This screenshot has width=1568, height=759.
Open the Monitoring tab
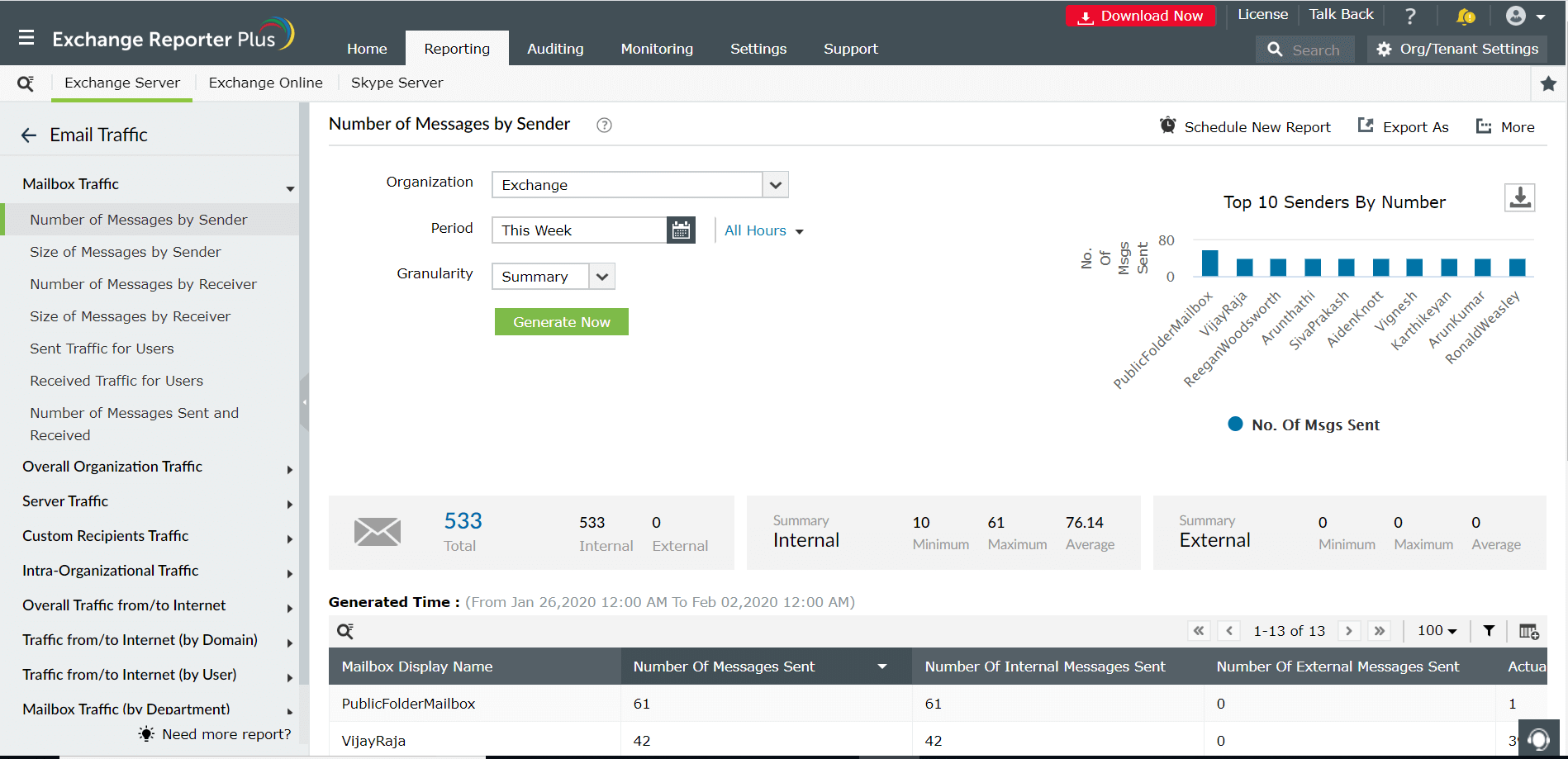657,49
